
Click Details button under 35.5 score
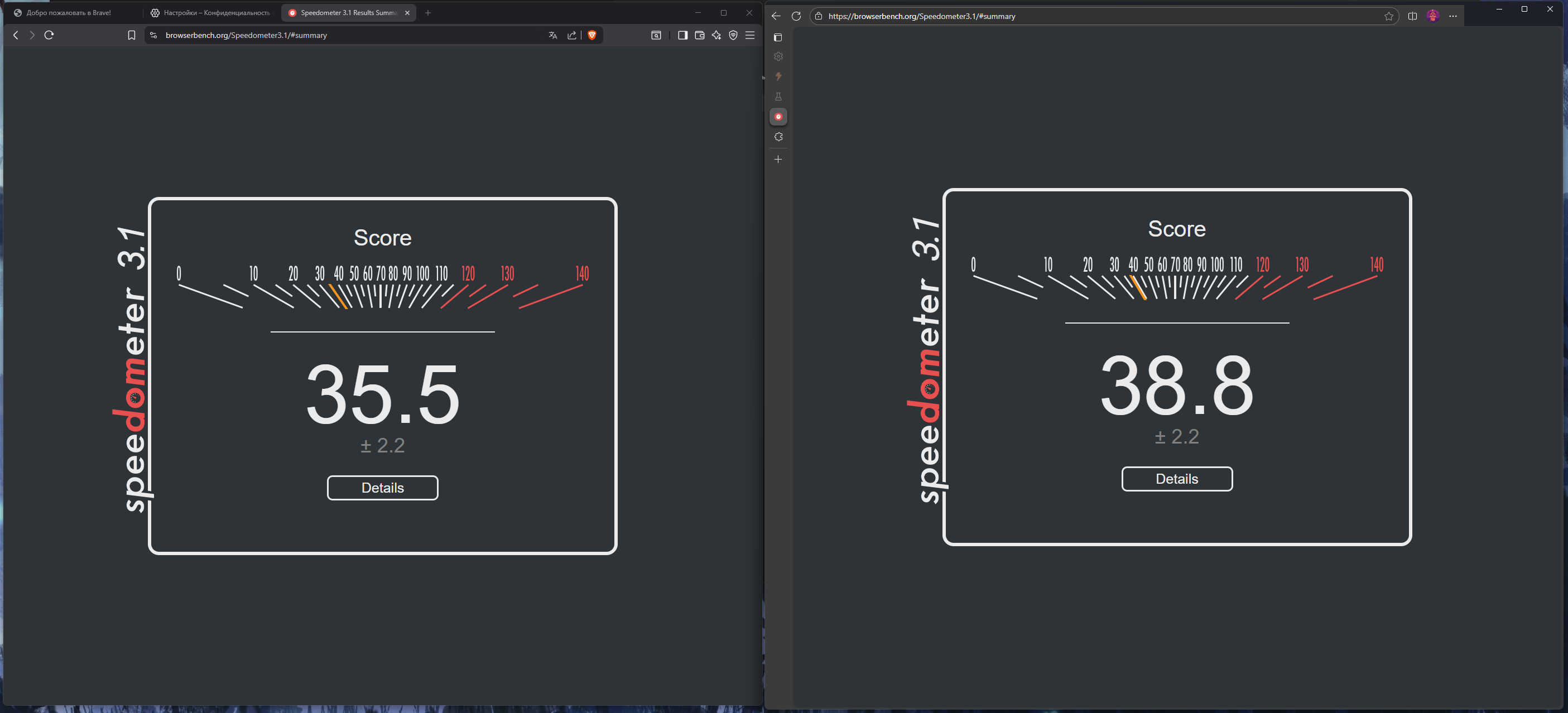382,488
